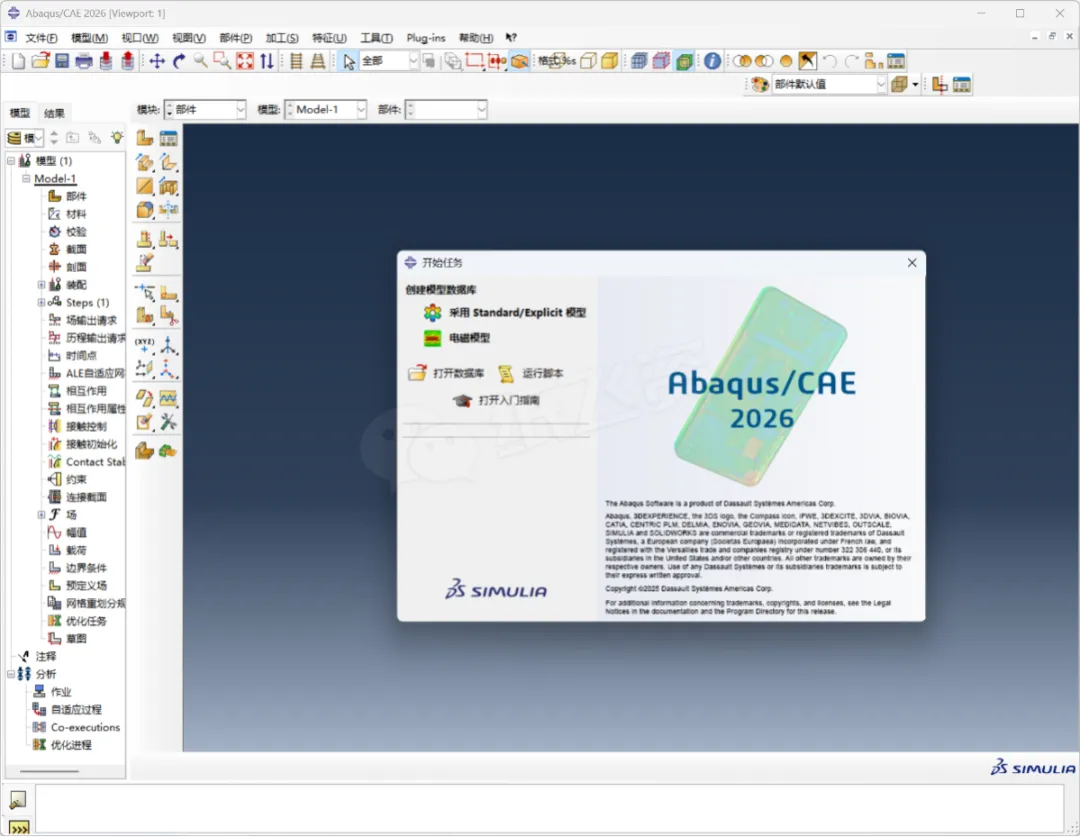Create a new model database from toolbar
The image size is (1080, 837).
[x=19, y=61]
